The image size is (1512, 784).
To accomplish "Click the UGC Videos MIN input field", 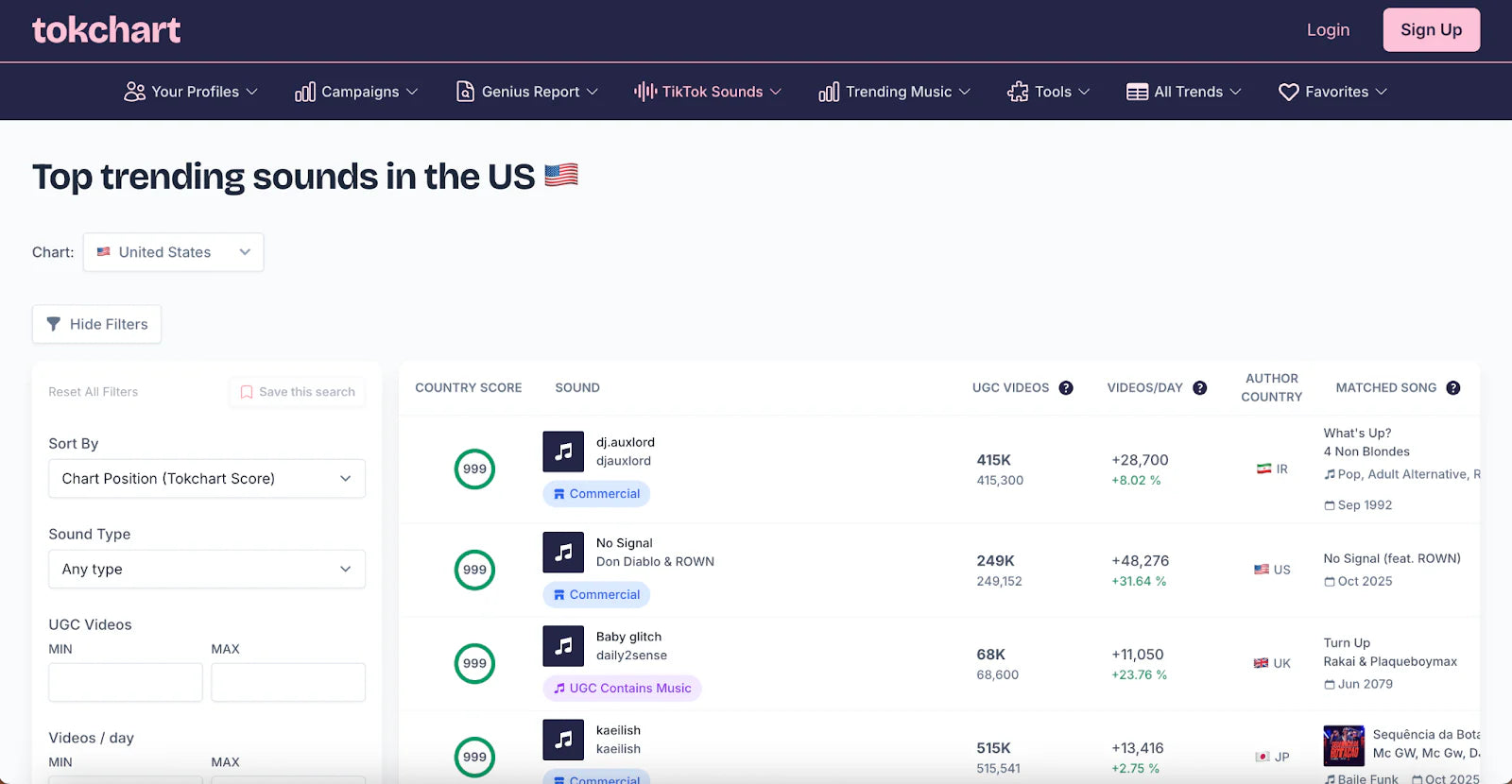I will point(126,682).
